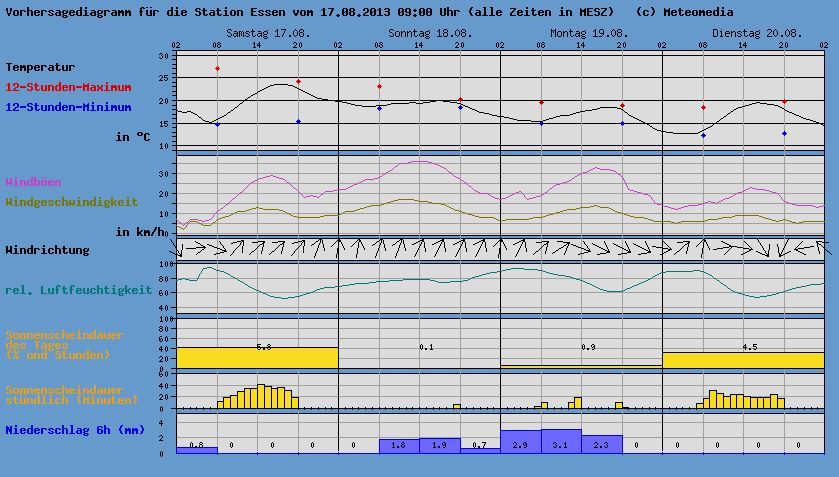This screenshot has height=477, width=839.
Task: Select the 0.8 mm precipitation bar
Action: [x=196, y=450]
